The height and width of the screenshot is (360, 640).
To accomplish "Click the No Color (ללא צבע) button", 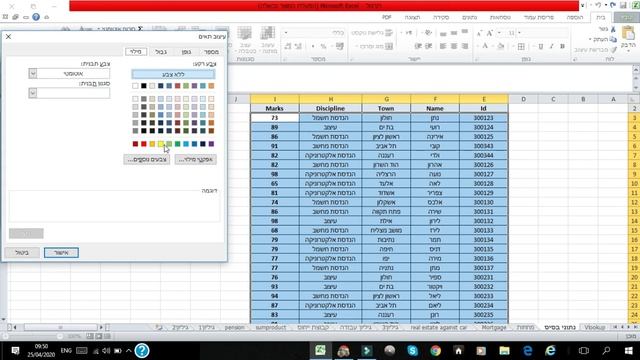I will (173, 74).
